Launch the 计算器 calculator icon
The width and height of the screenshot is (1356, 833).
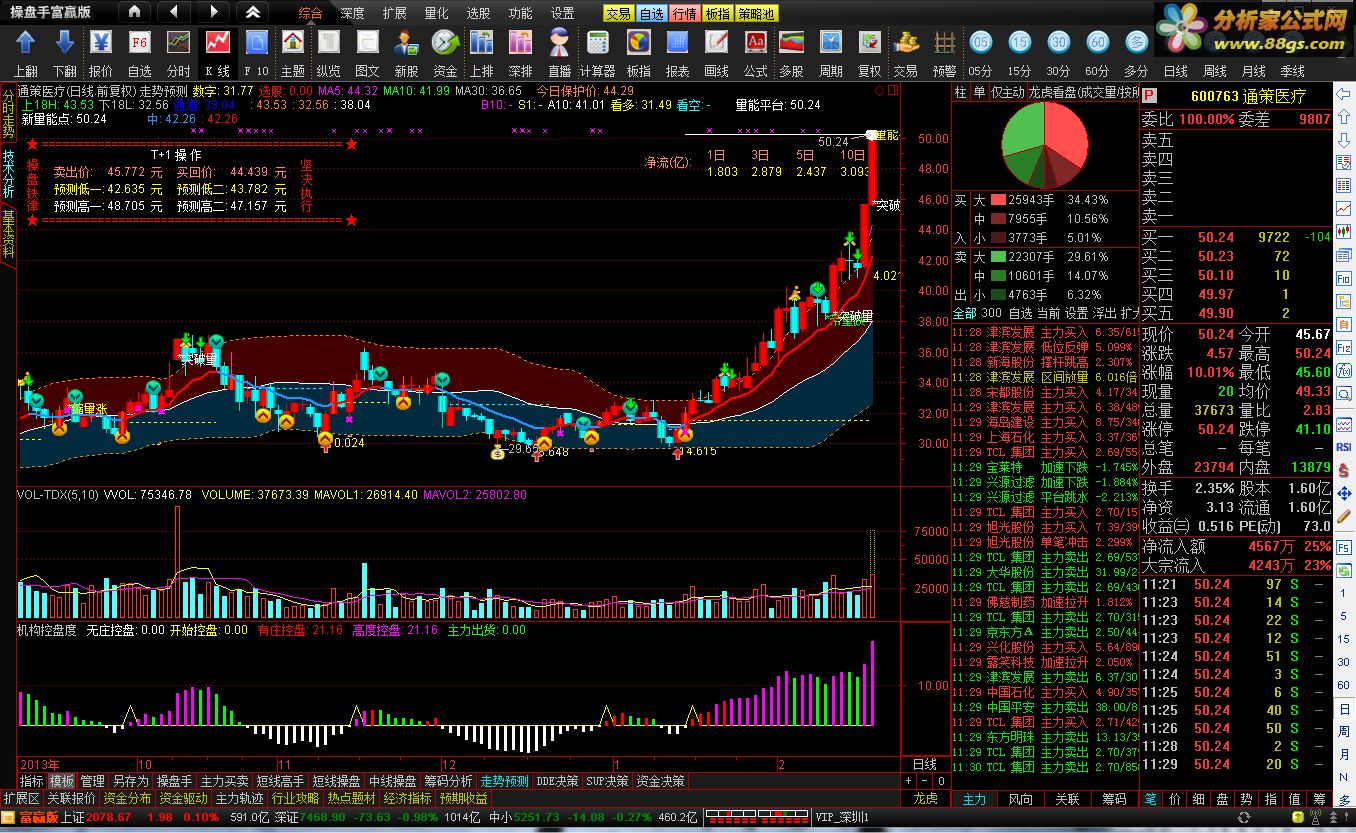(x=597, y=43)
